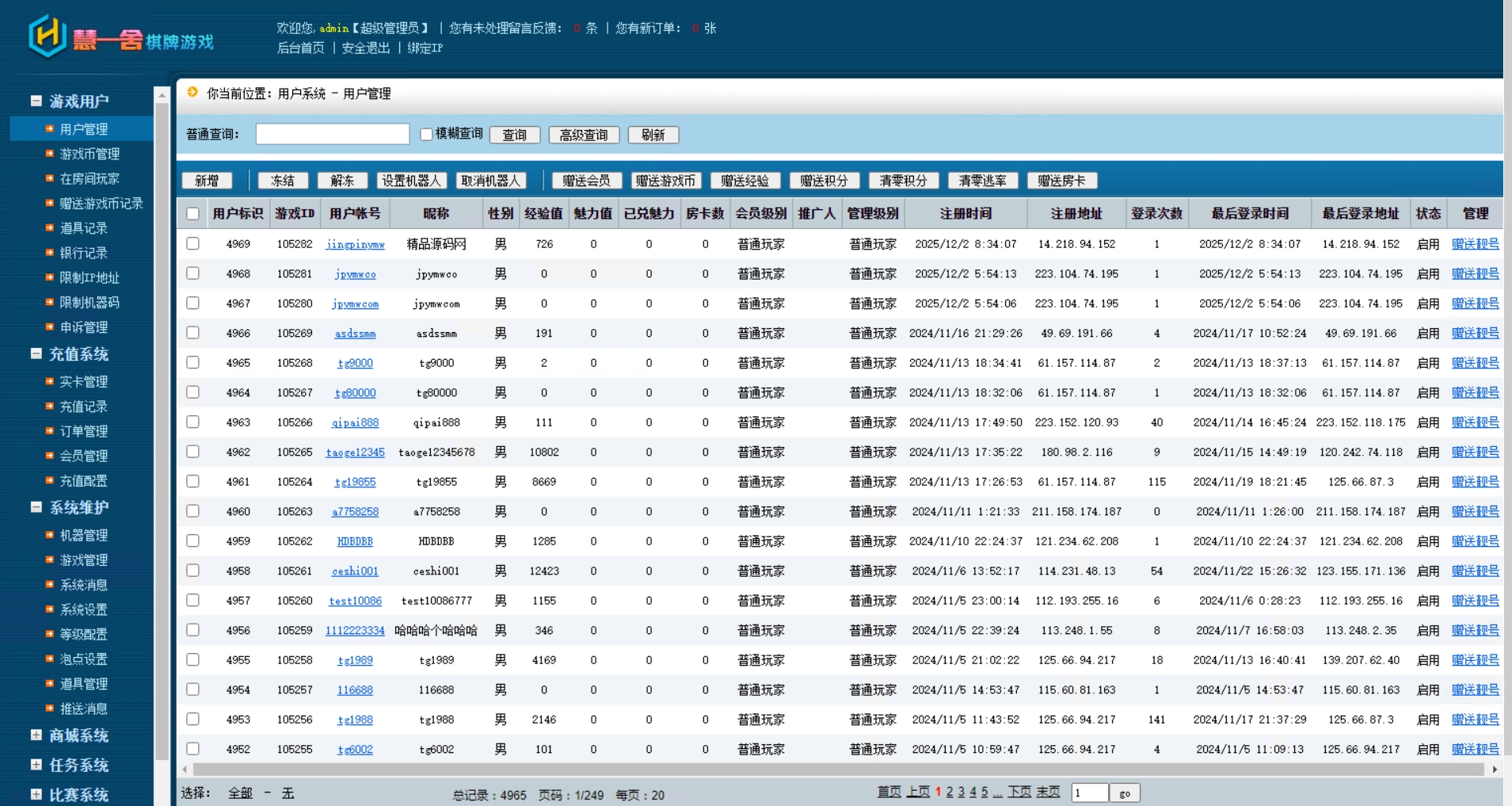Open 在房间玩家 in the sidebar
Viewport: 1512px width, 806px height.
pyautogui.click(x=90, y=179)
